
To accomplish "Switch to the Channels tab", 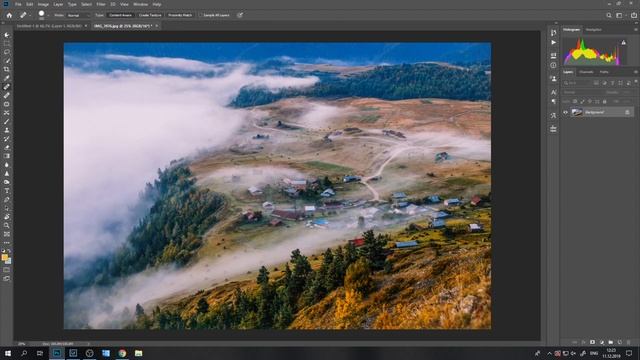I will (x=586, y=72).
